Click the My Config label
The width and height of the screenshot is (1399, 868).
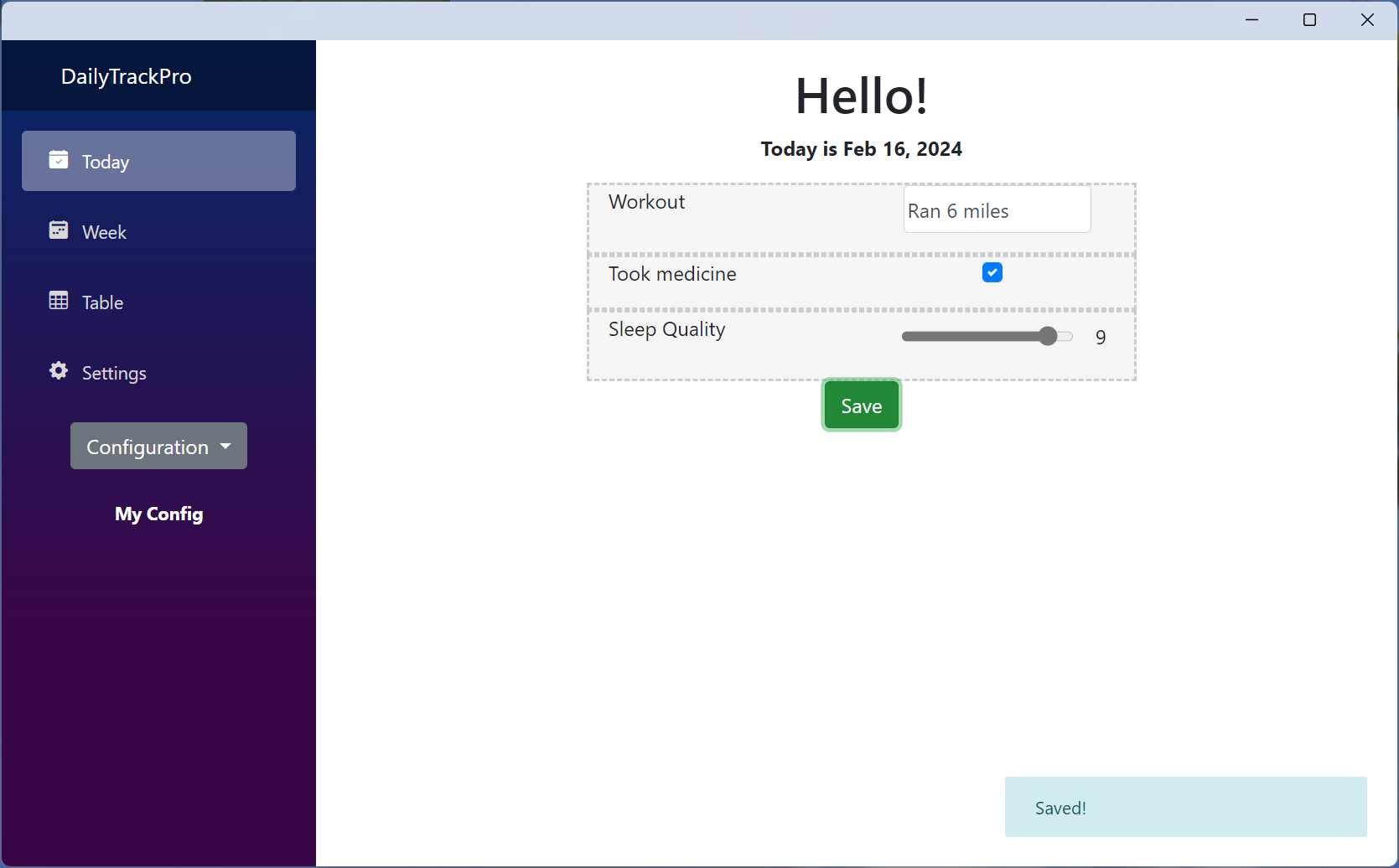pos(159,514)
